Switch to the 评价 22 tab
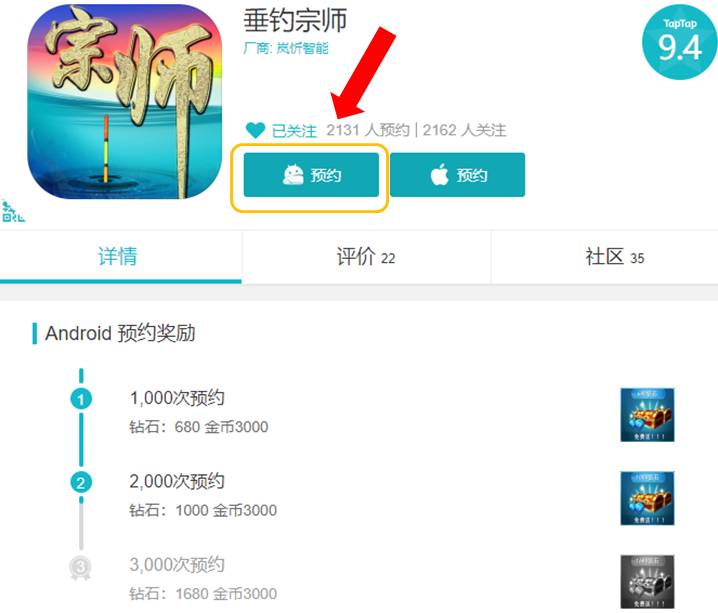This screenshot has width=718, height=613. [x=366, y=256]
